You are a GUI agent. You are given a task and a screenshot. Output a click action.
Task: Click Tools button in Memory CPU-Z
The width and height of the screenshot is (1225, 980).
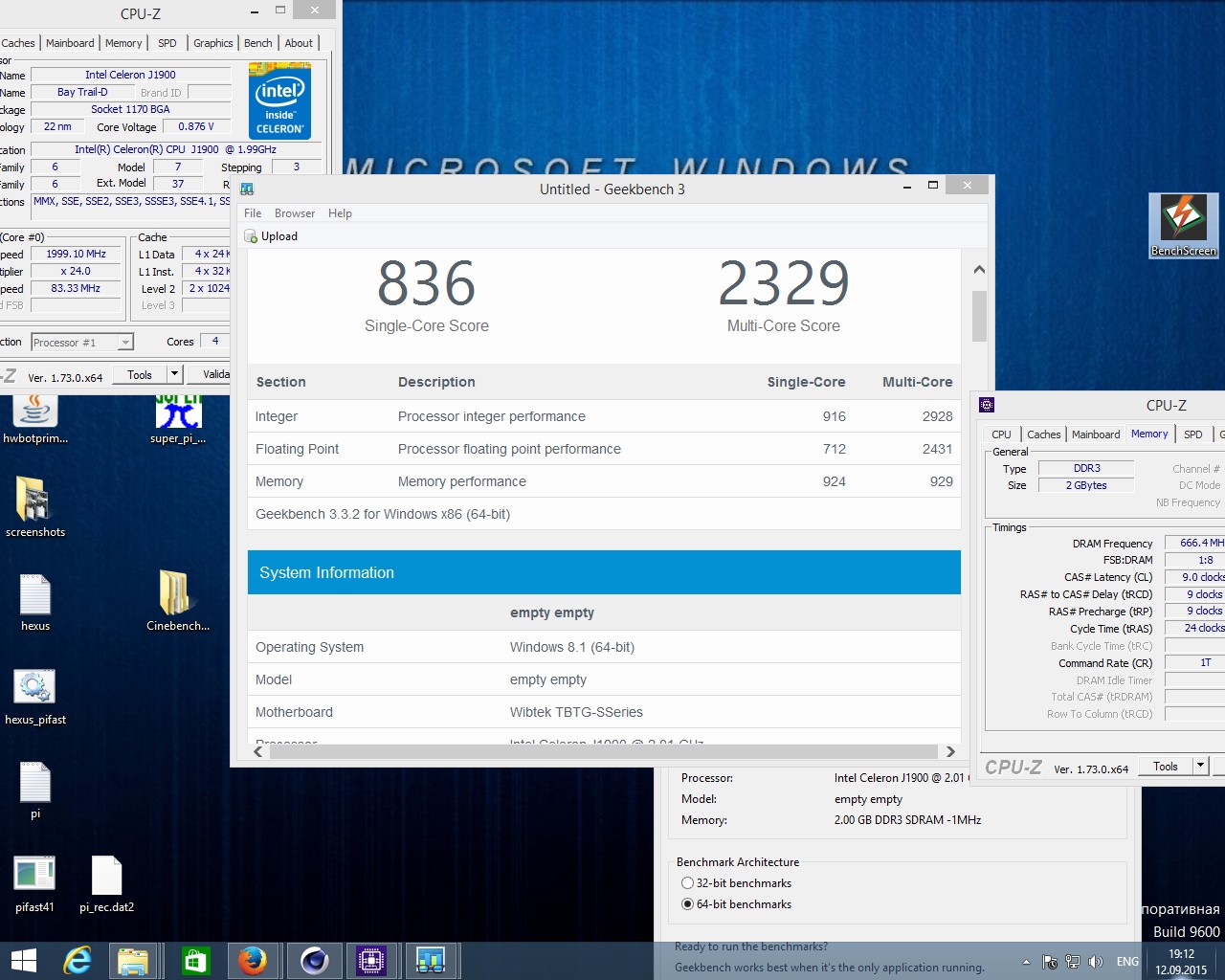(x=1166, y=766)
